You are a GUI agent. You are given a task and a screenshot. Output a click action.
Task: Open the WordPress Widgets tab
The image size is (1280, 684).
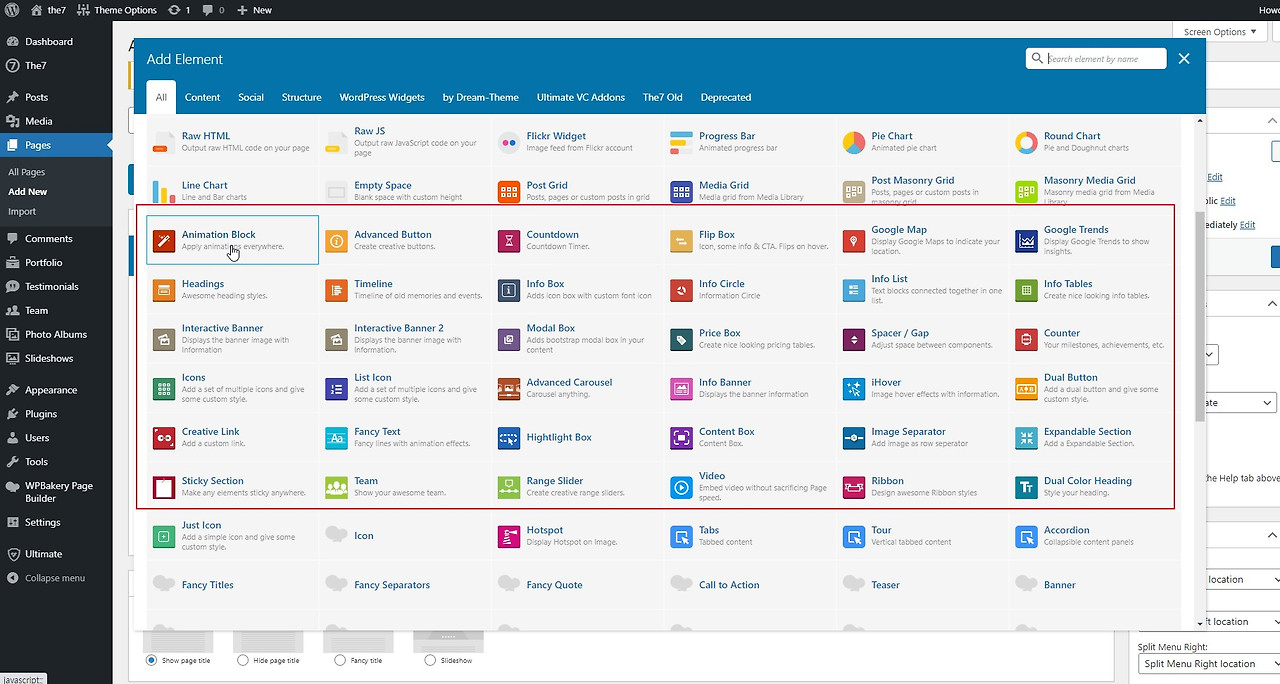click(x=382, y=97)
